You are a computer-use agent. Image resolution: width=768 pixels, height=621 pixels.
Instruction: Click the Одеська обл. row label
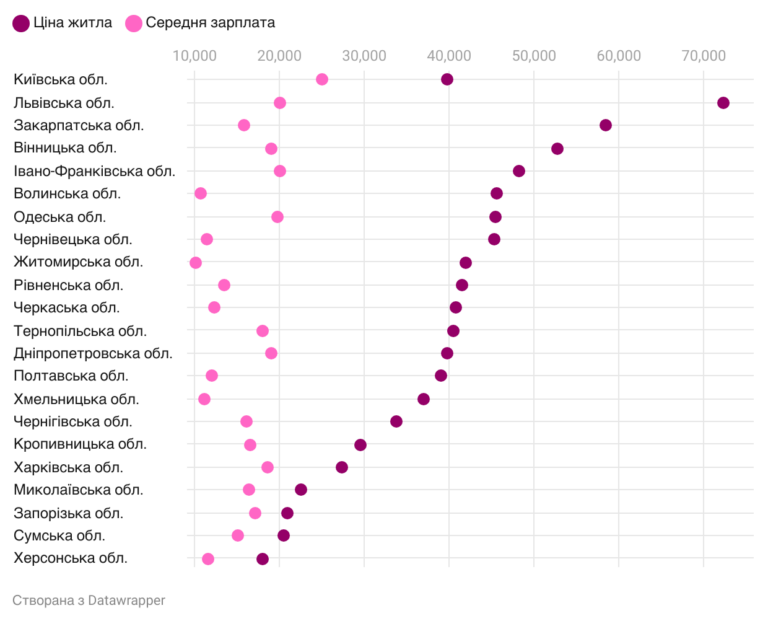pyautogui.click(x=60, y=217)
